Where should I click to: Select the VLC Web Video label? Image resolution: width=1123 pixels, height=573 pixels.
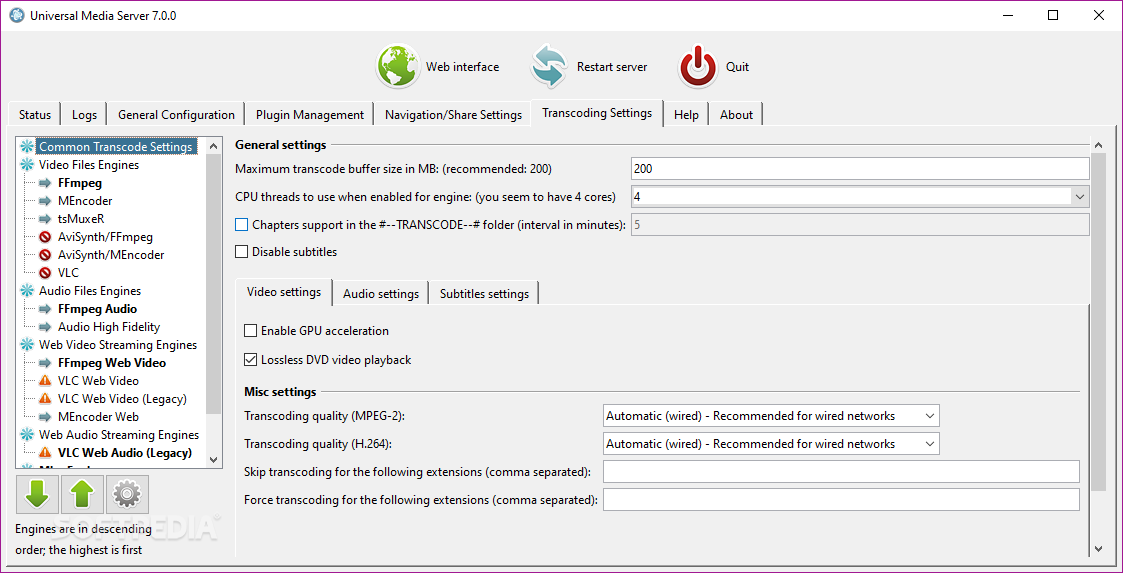click(x=98, y=380)
